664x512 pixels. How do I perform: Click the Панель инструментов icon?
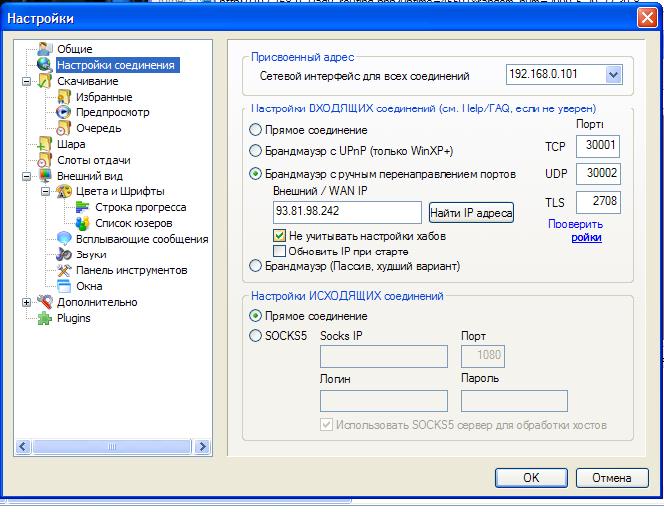(x=64, y=271)
